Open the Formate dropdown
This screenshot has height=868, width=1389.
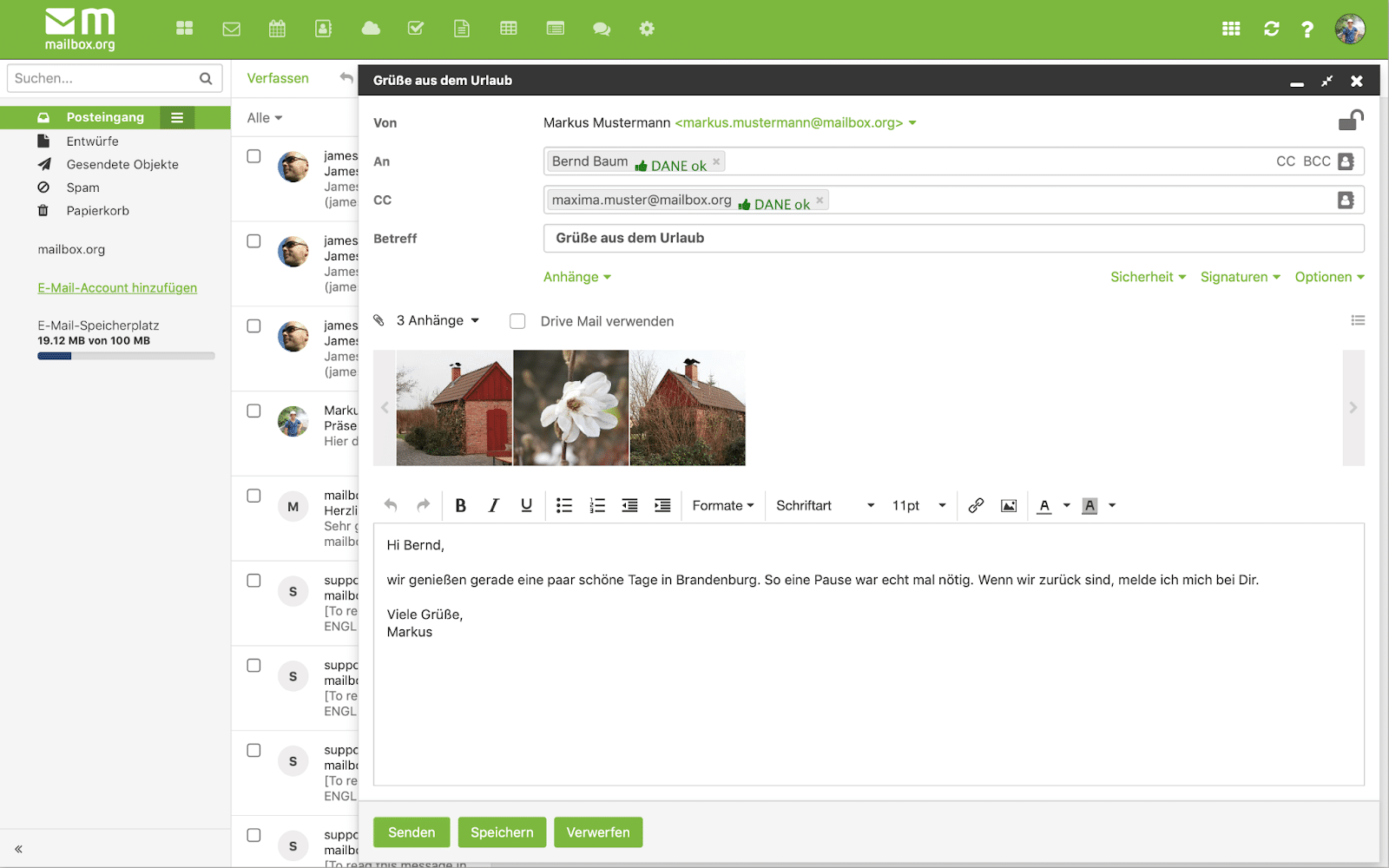(722, 505)
